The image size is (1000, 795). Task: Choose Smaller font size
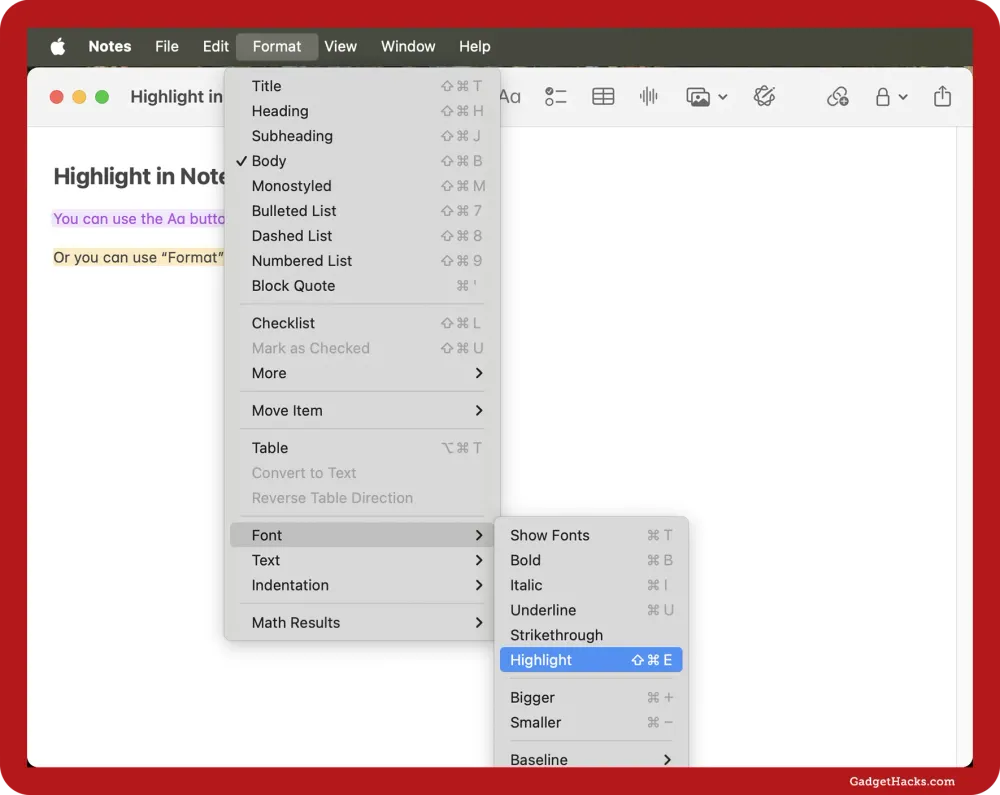[591, 722]
